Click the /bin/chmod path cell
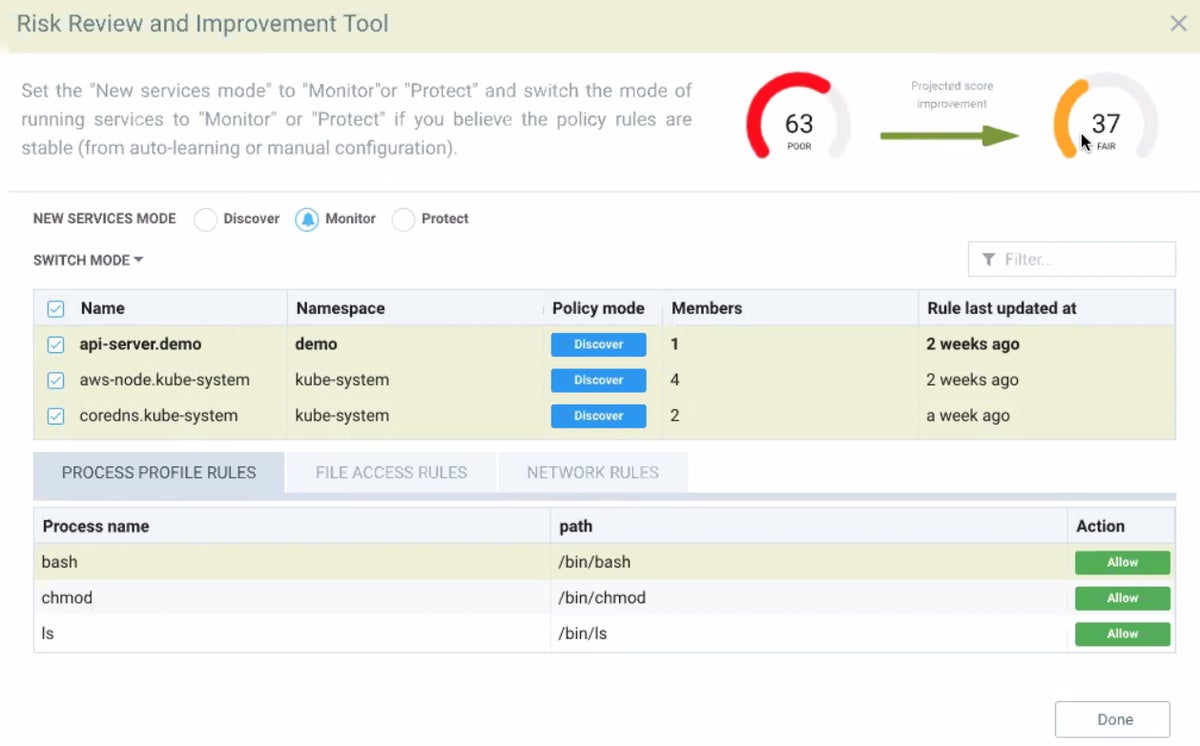1200x746 pixels. click(x=602, y=598)
